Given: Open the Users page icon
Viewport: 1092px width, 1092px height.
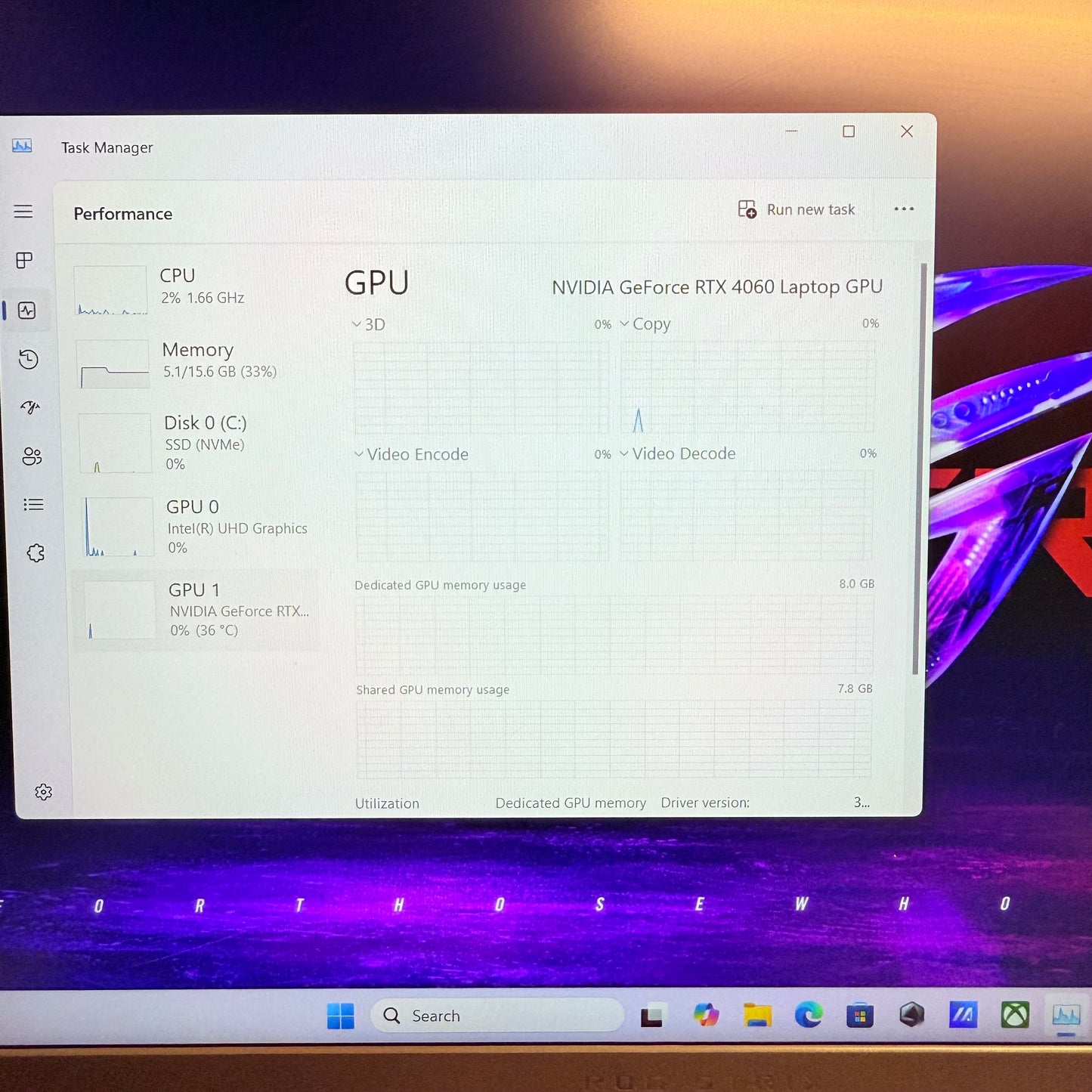Looking at the screenshot, I should (32, 456).
